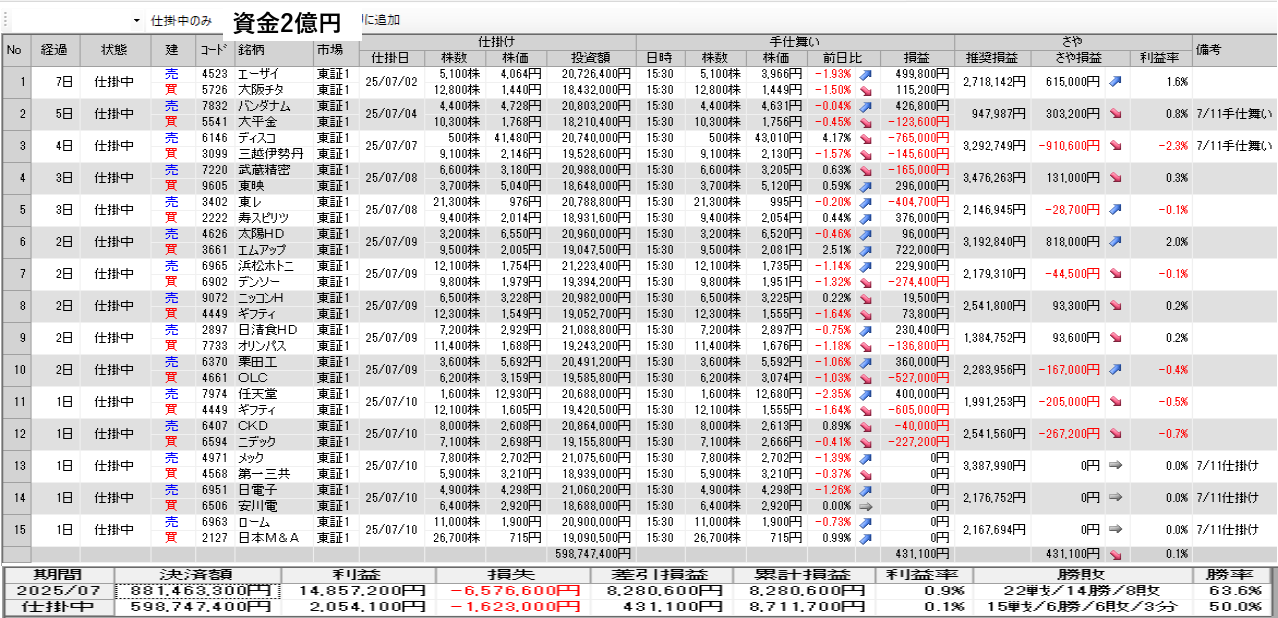Click gray arrow beside row 13 さや損益 0円
This screenshot has width=1278, height=618.
[x=1115, y=466]
